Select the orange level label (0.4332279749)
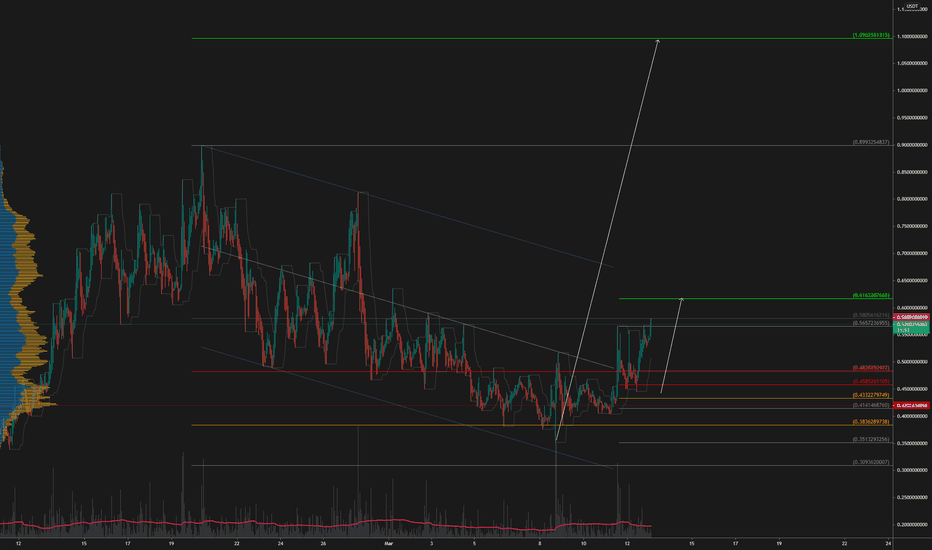 click(871, 395)
